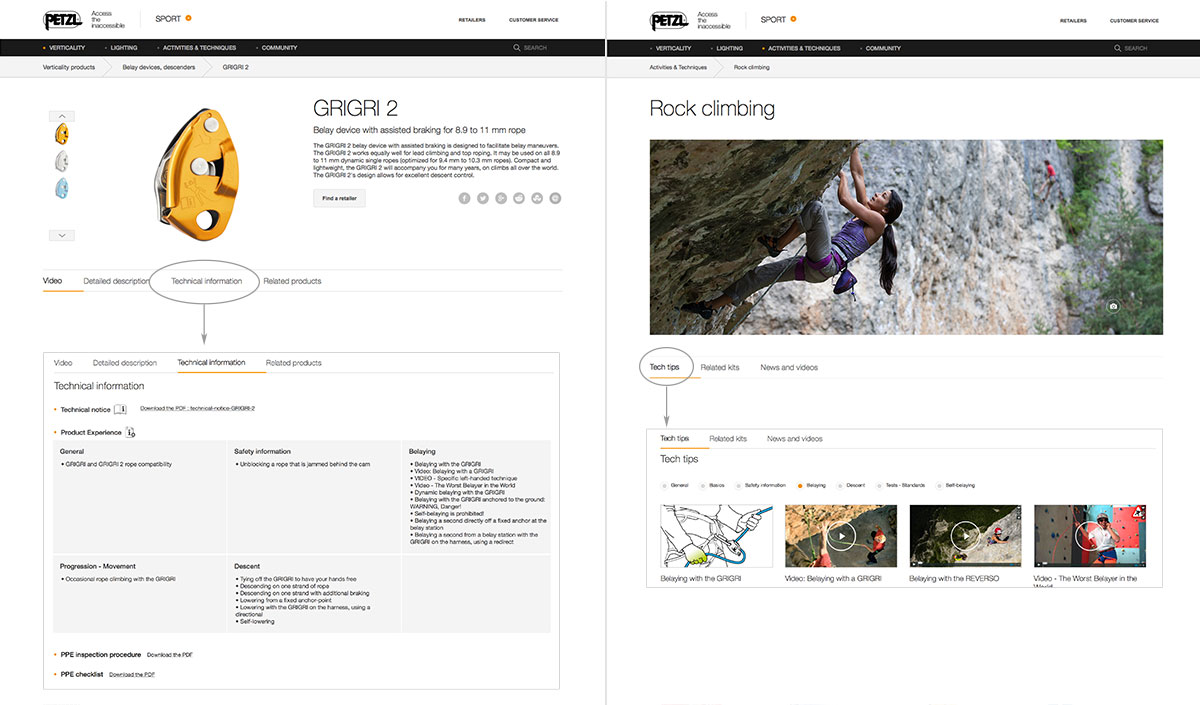Screen dimensions: 1200x705
Task: Open the orange SPORT switcher on the Rock climbing page
Action: pyautogui.click(x=794, y=18)
